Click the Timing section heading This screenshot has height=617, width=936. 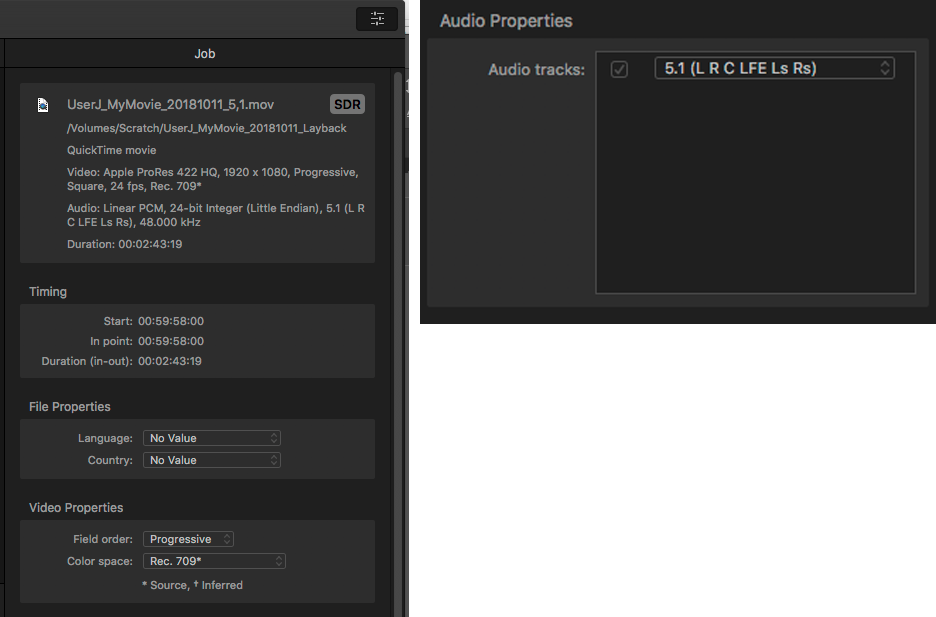tap(48, 292)
